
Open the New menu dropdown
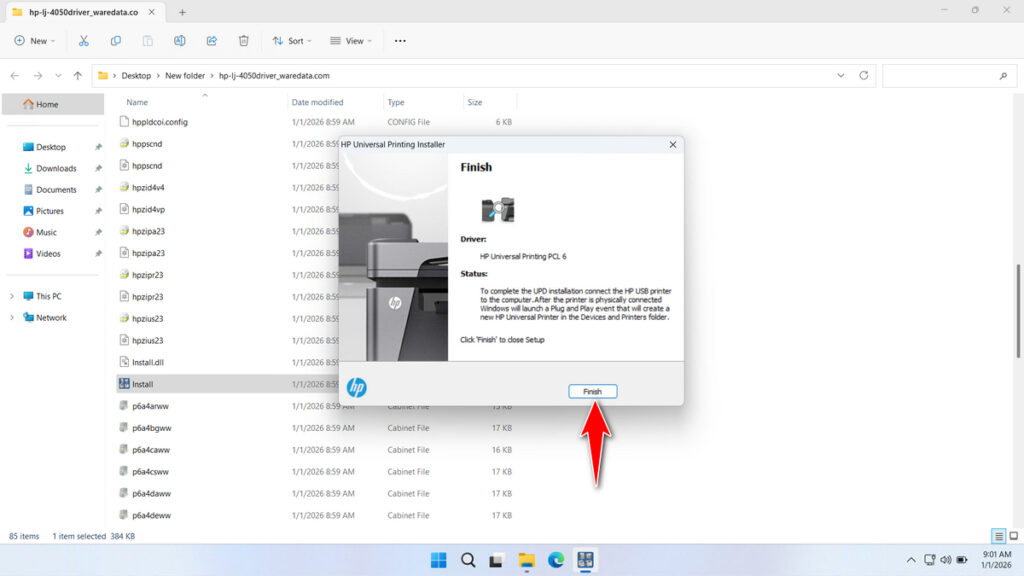(35, 40)
